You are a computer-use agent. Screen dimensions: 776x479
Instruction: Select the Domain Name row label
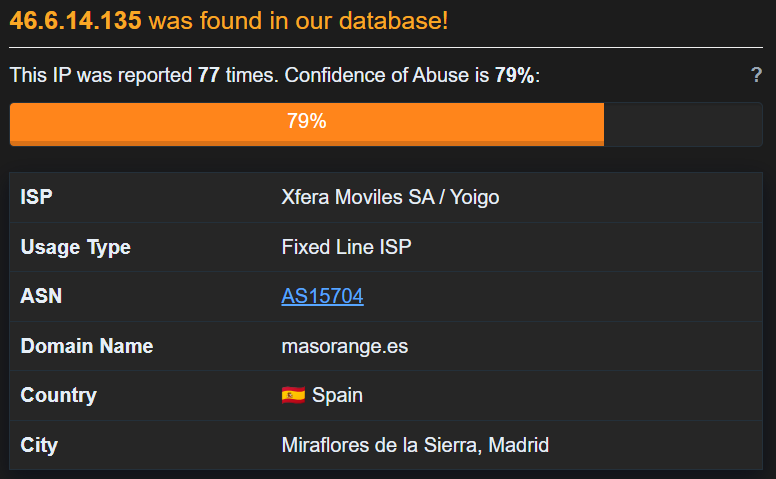click(87, 346)
